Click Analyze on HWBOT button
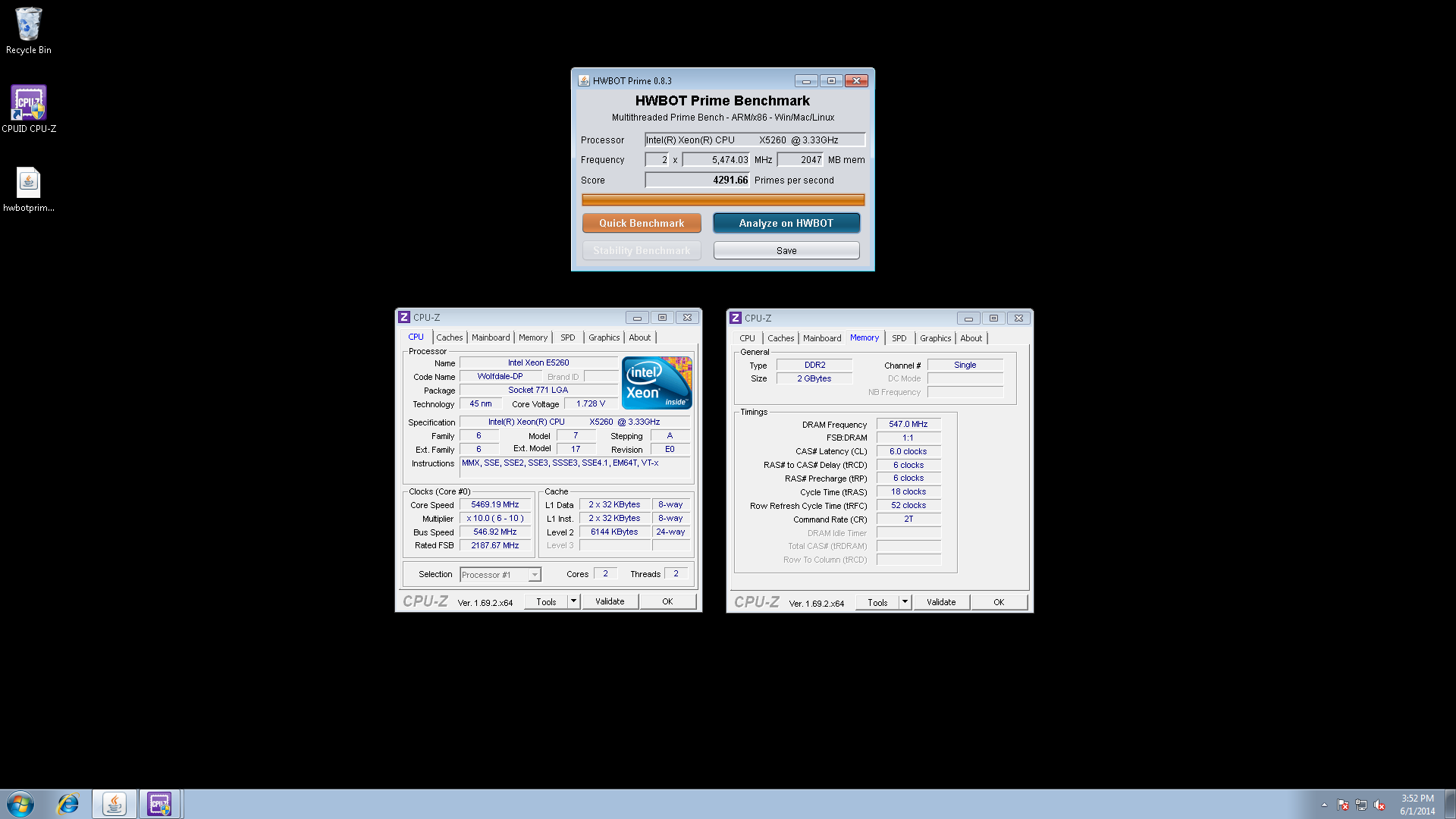The width and height of the screenshot is (1456, 819). click(x=786, y=223)
